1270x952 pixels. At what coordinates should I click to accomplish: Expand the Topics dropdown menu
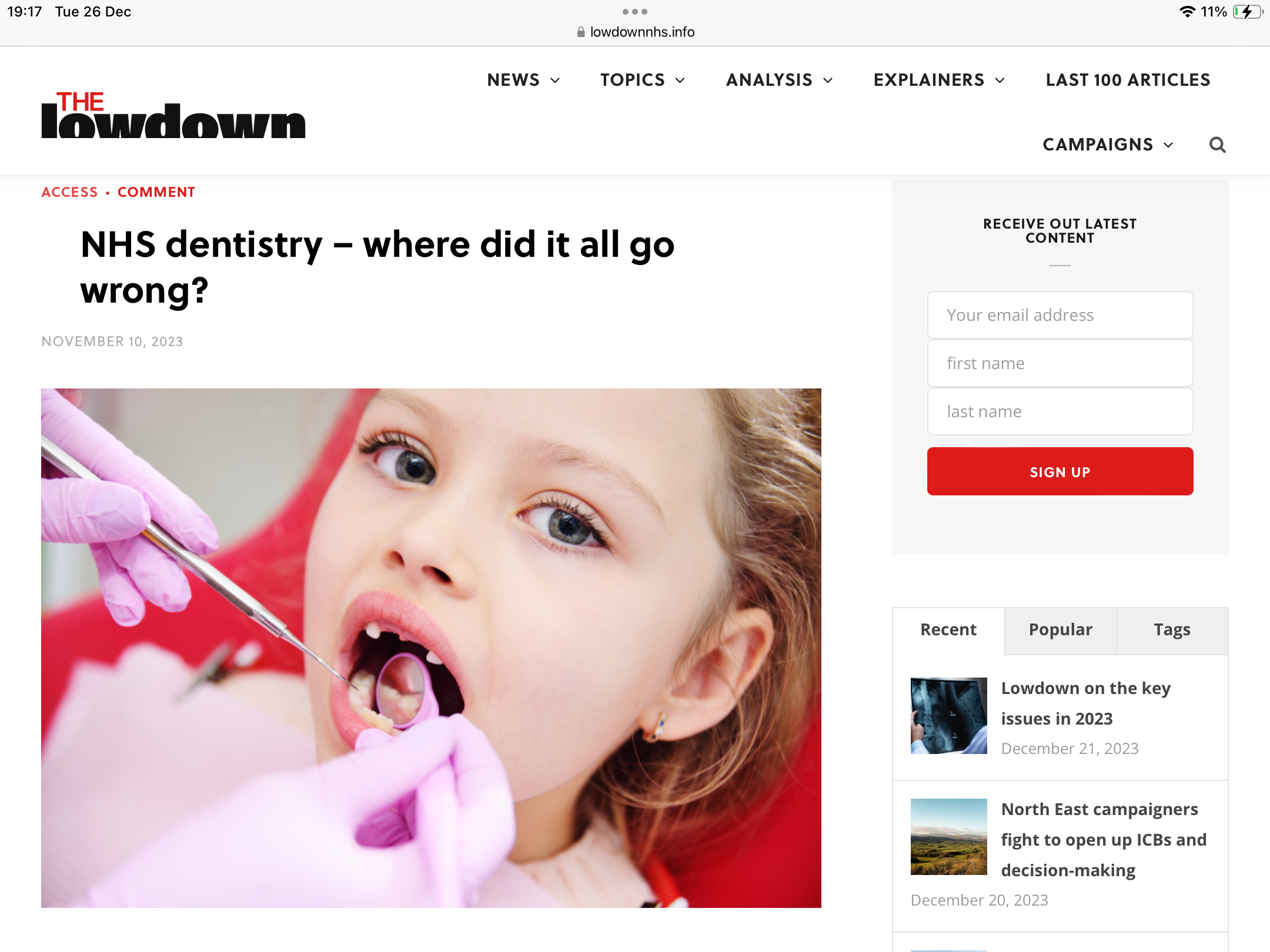coord(643,80)
